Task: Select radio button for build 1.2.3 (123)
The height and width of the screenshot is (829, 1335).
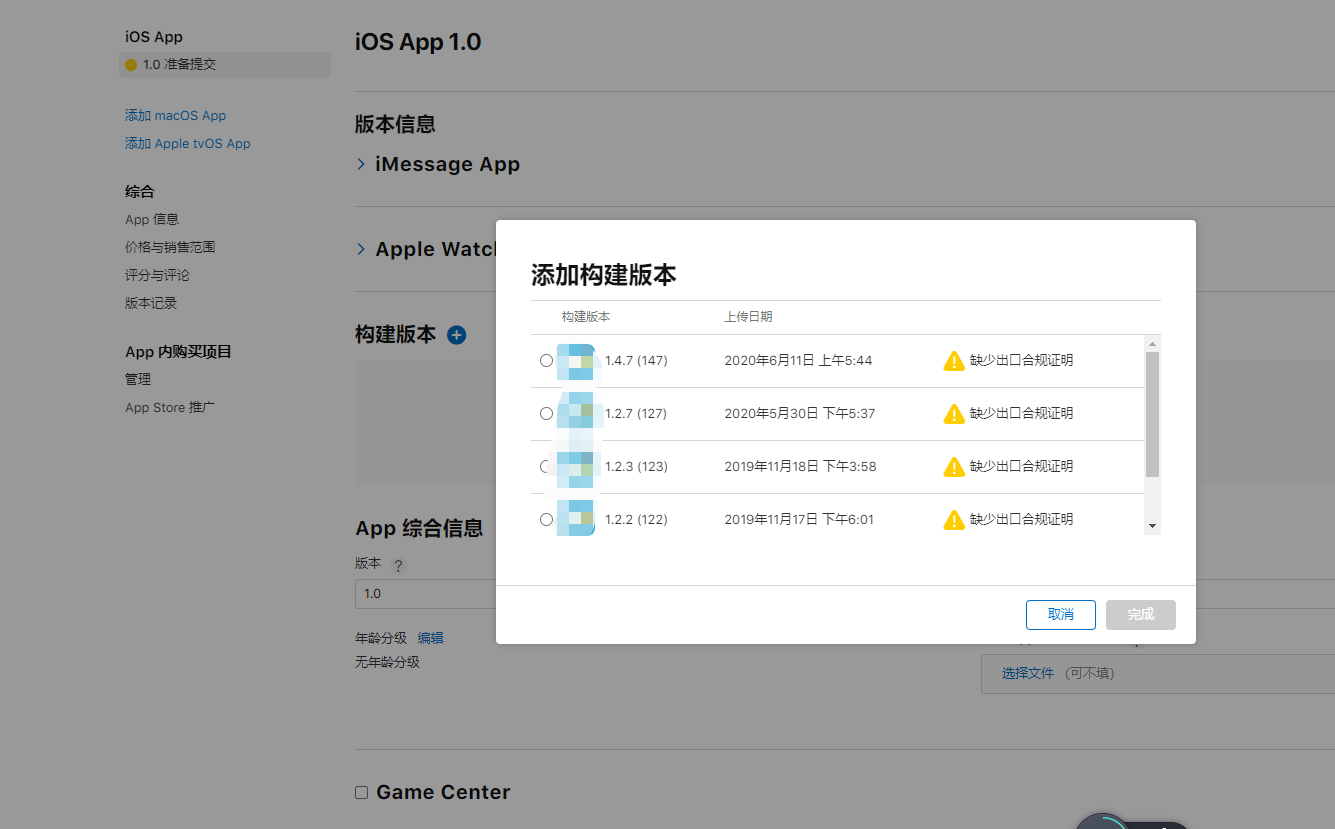Action: [x=546, y=466]
